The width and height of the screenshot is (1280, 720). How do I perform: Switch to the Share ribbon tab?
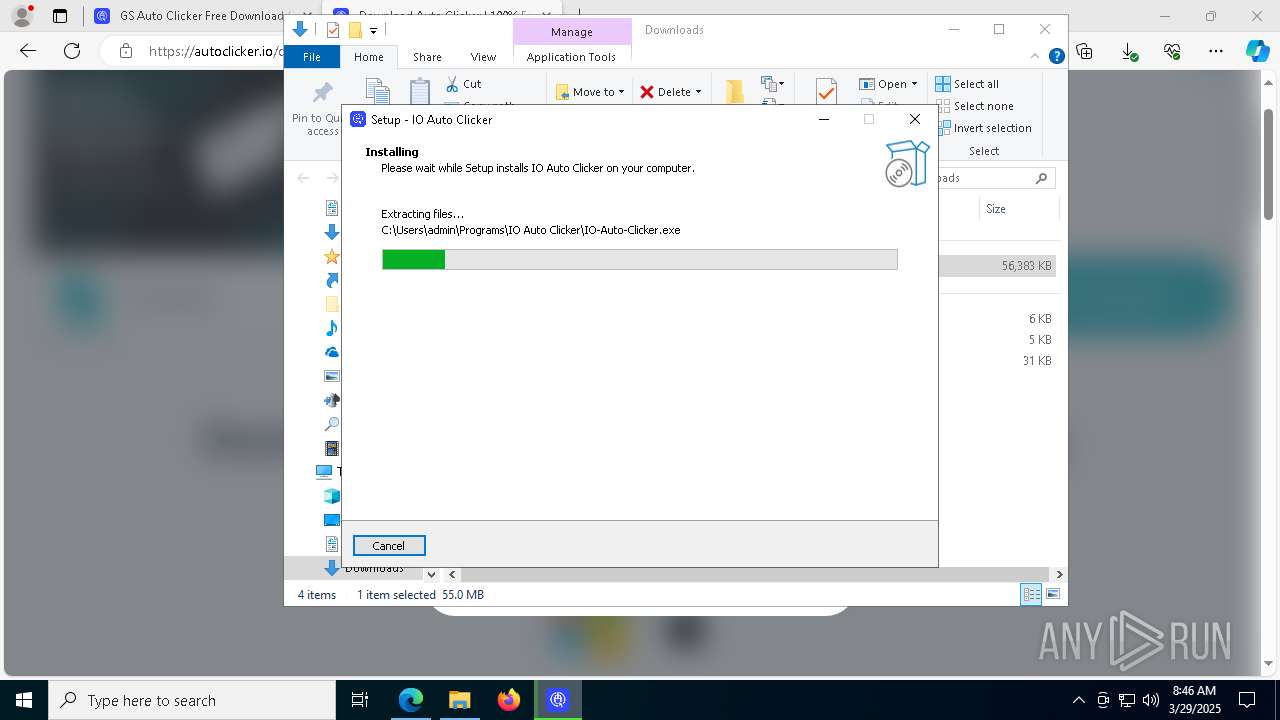coord(427,57)
